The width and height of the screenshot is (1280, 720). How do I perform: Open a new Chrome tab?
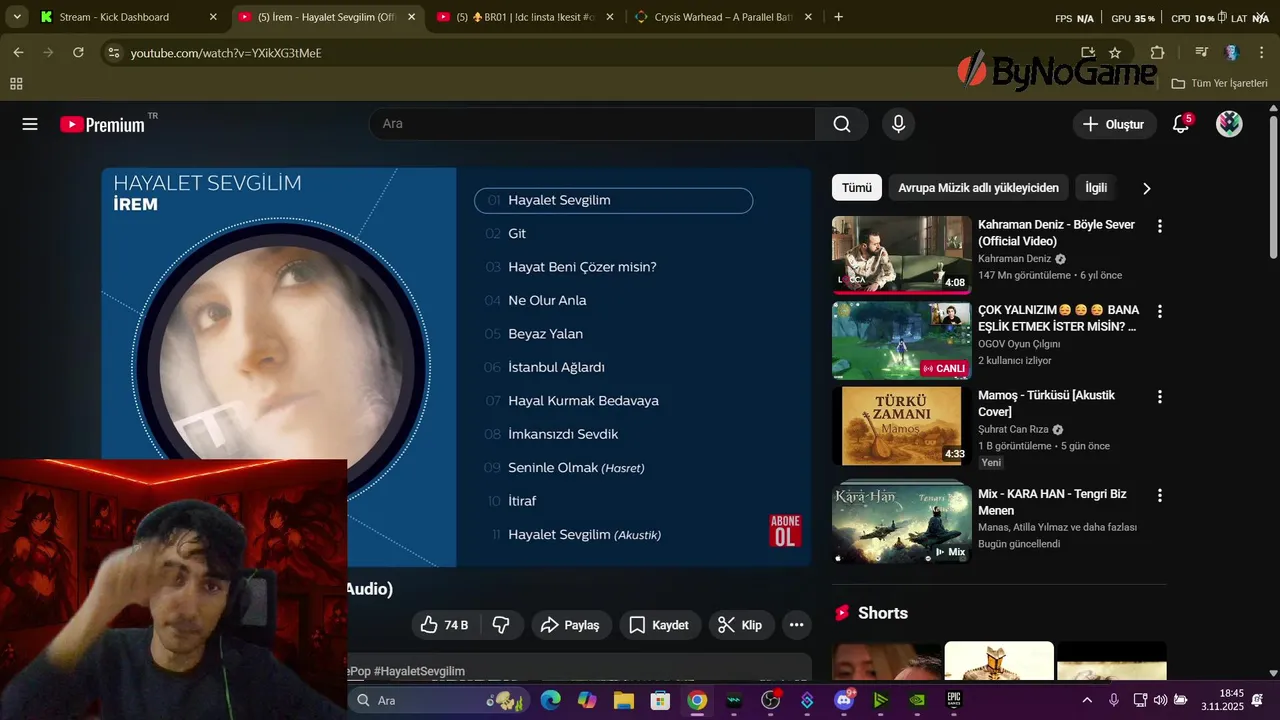pyautogui.click(x=838, y=17)
